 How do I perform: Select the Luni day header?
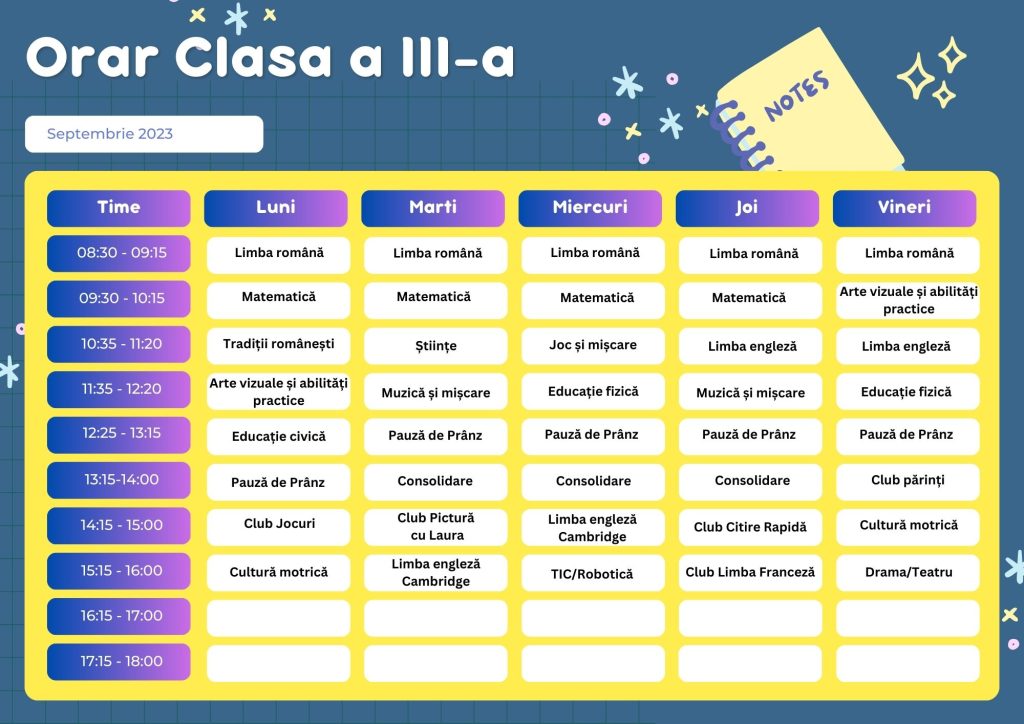click(276, 208)
